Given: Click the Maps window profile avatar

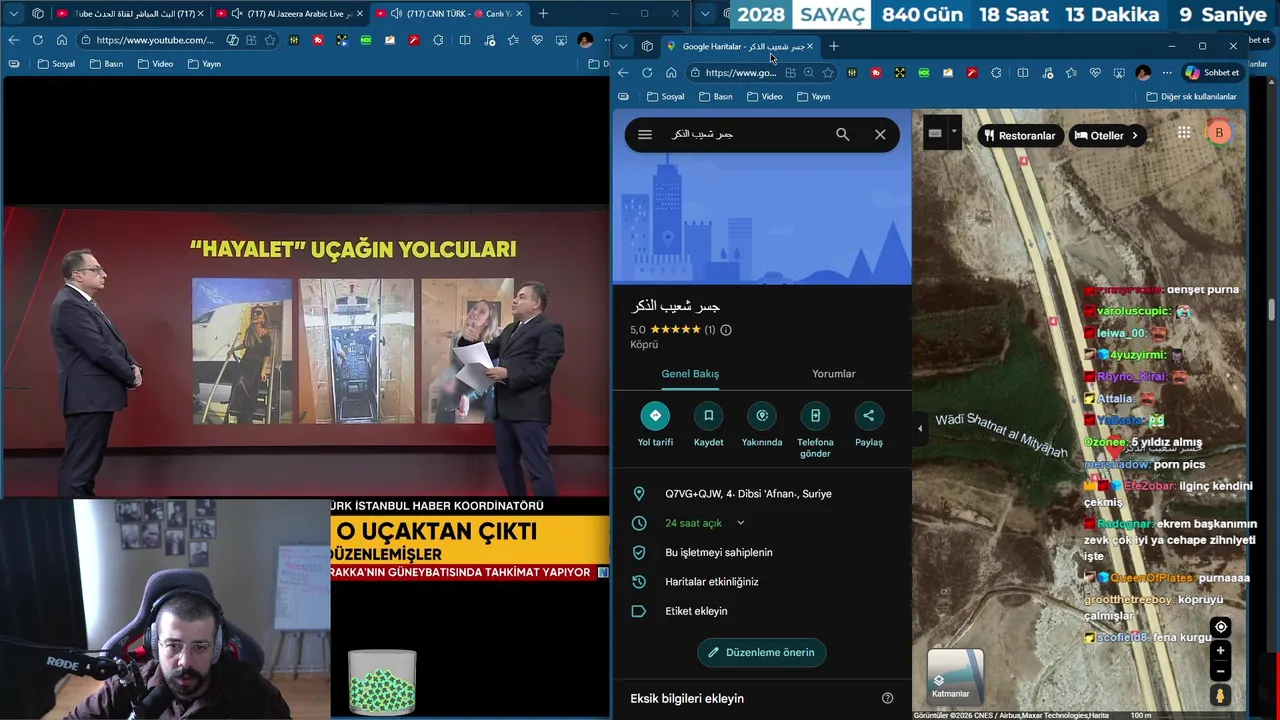Looking at the screenshot, I should click(x=1143, y=73).
